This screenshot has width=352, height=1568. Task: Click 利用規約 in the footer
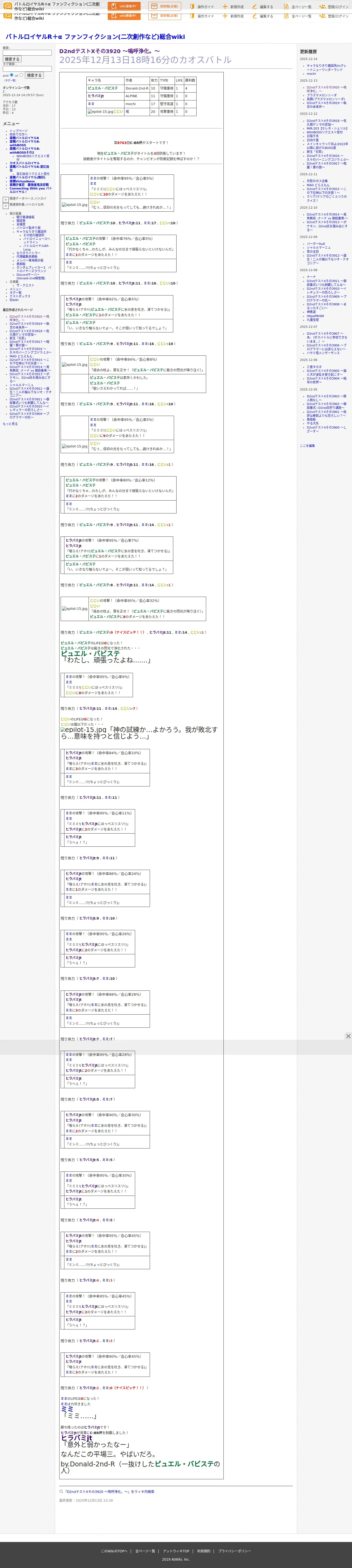tap(203, 1550)
